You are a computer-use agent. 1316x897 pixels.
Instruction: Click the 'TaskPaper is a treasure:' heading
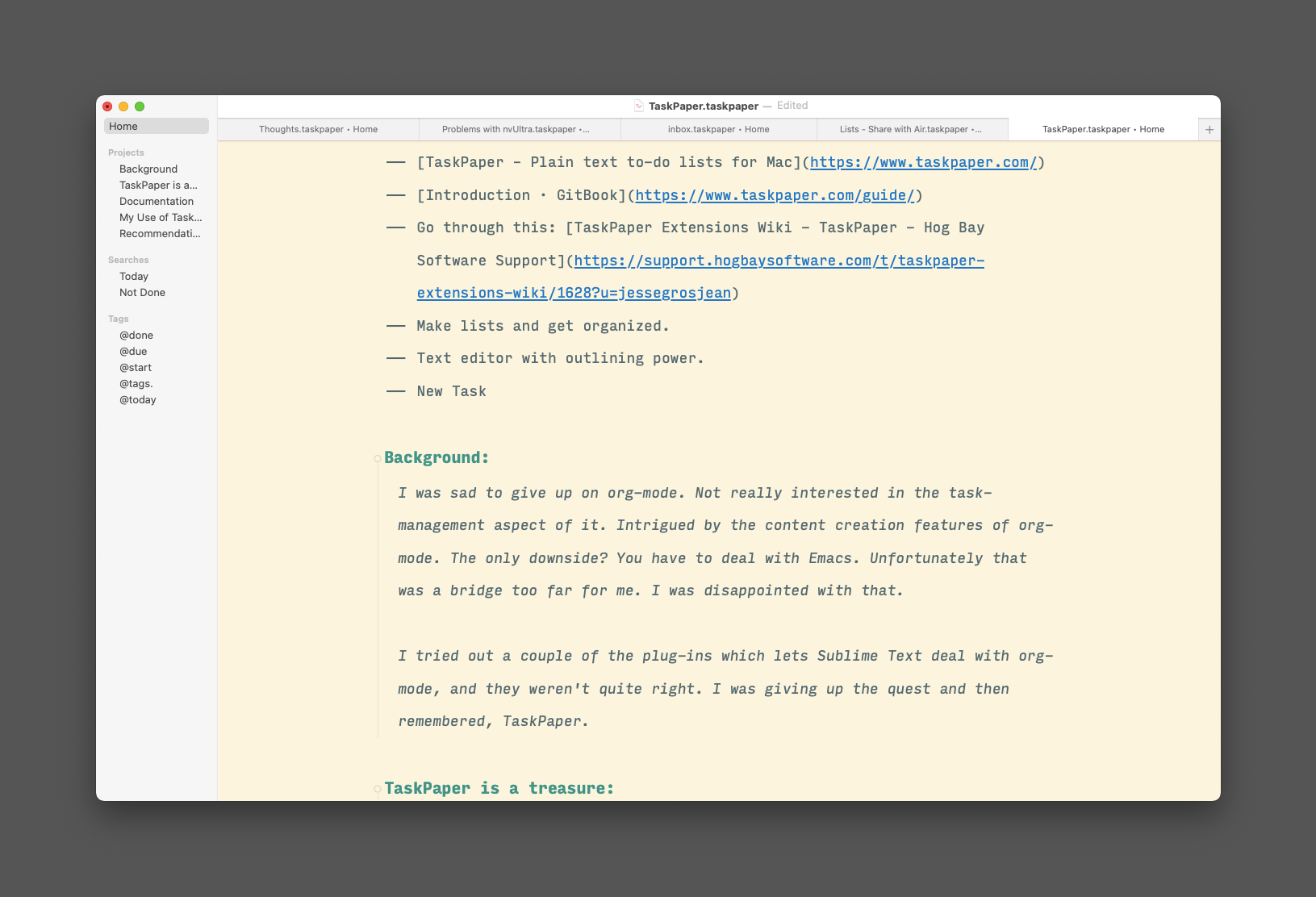[x=499, y=788]
